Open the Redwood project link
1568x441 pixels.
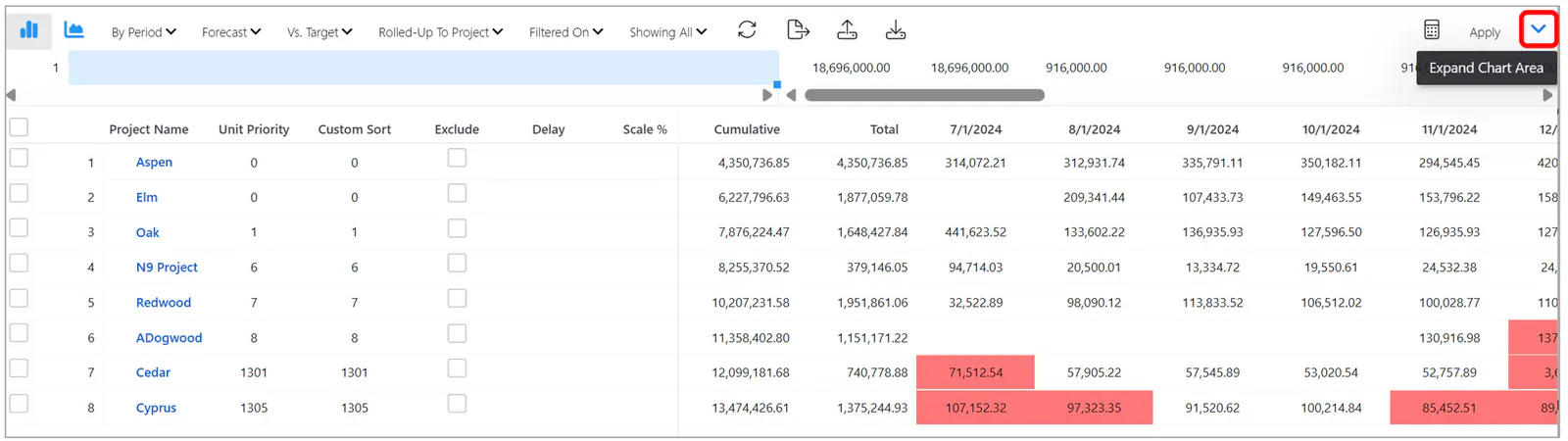[164, 303]
